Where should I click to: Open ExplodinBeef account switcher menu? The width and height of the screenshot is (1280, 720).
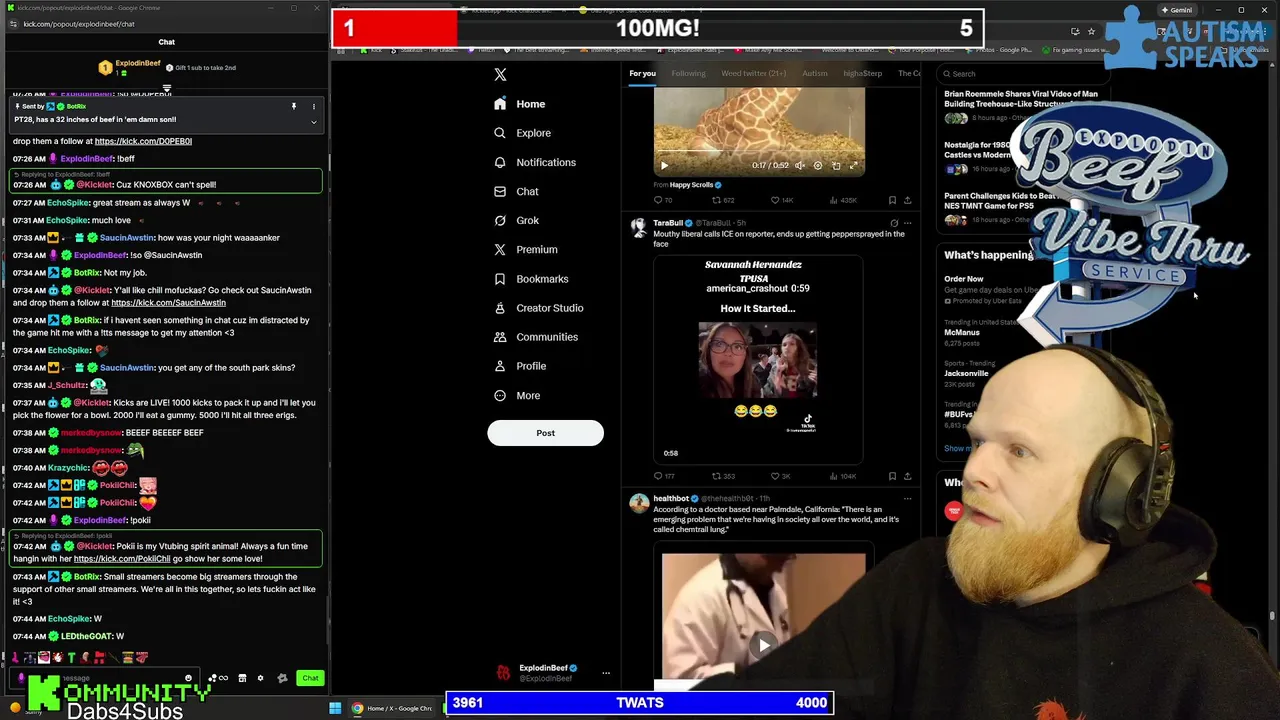pos(605,673)
